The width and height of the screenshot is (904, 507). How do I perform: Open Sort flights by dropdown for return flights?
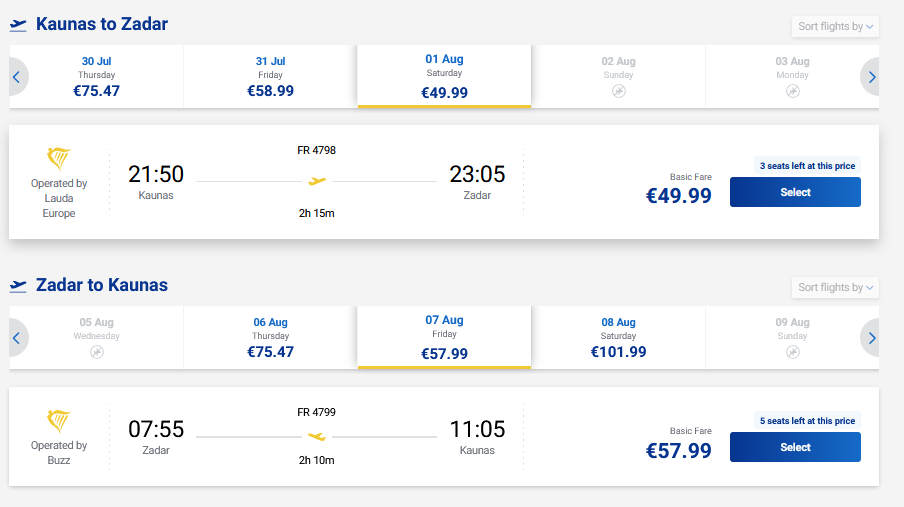coord(835,287)
